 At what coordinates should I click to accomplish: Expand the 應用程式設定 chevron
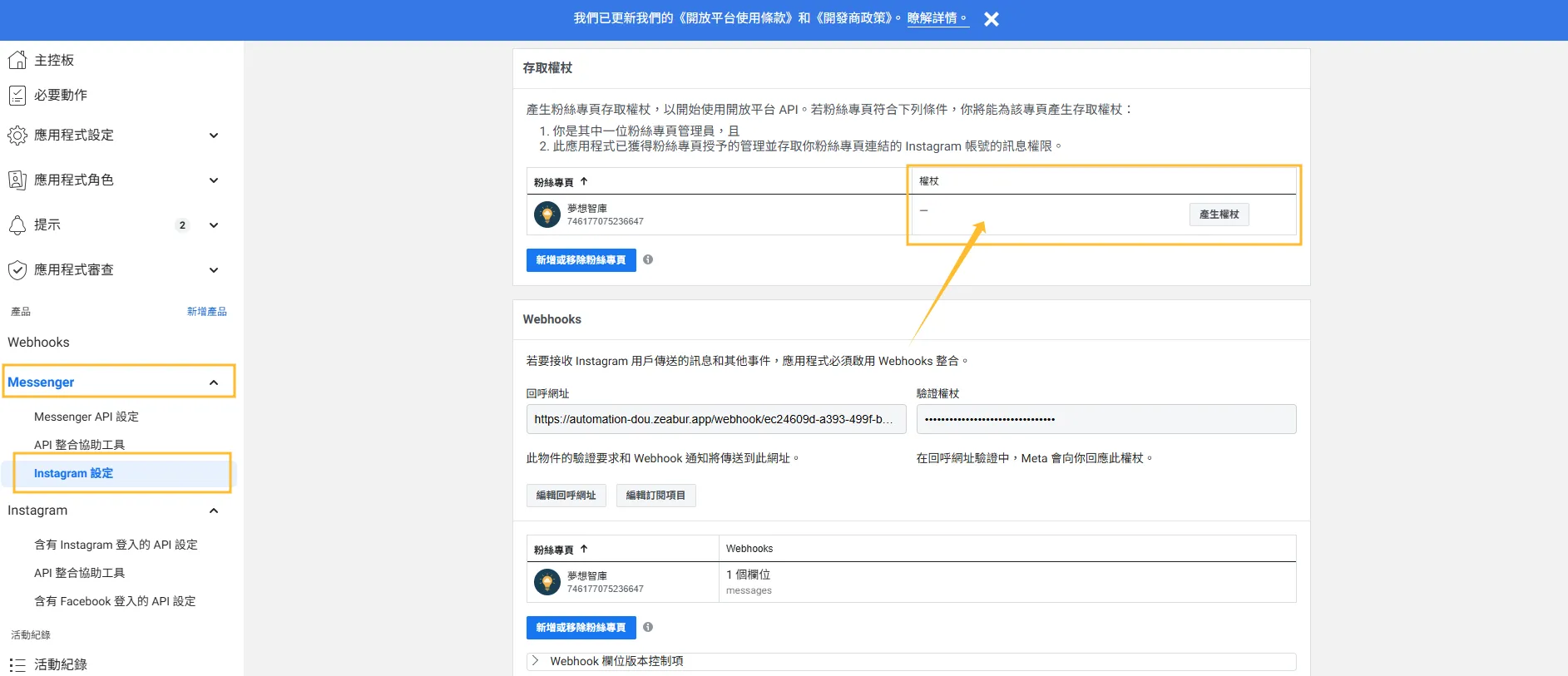[214, 136]
